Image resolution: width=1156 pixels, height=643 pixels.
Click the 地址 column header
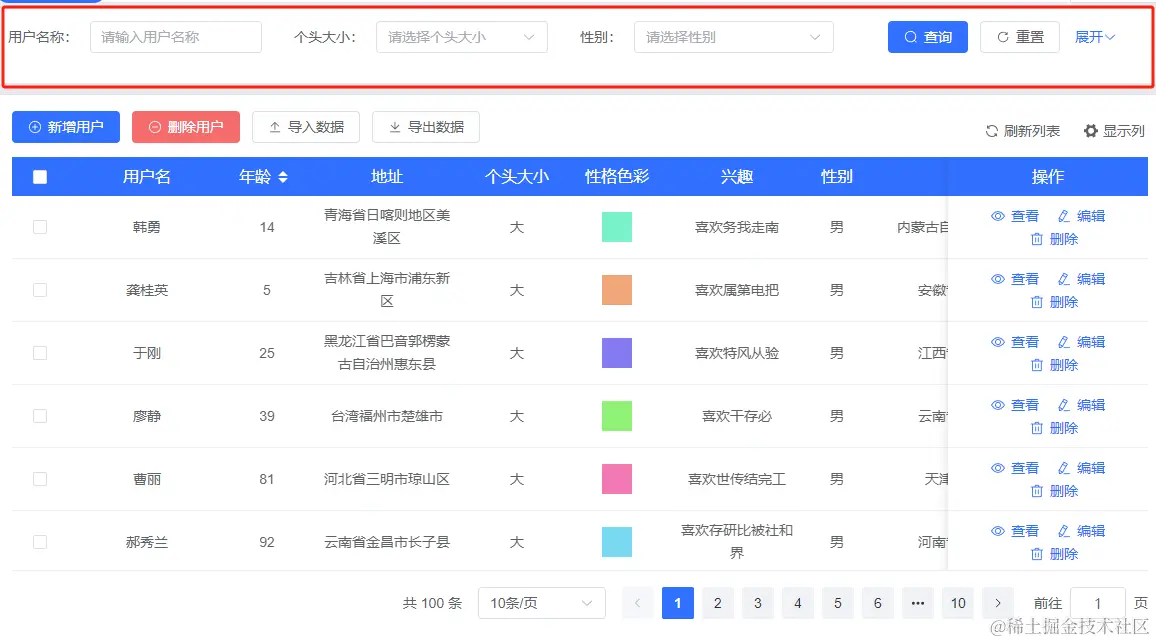tap(386, 177)
